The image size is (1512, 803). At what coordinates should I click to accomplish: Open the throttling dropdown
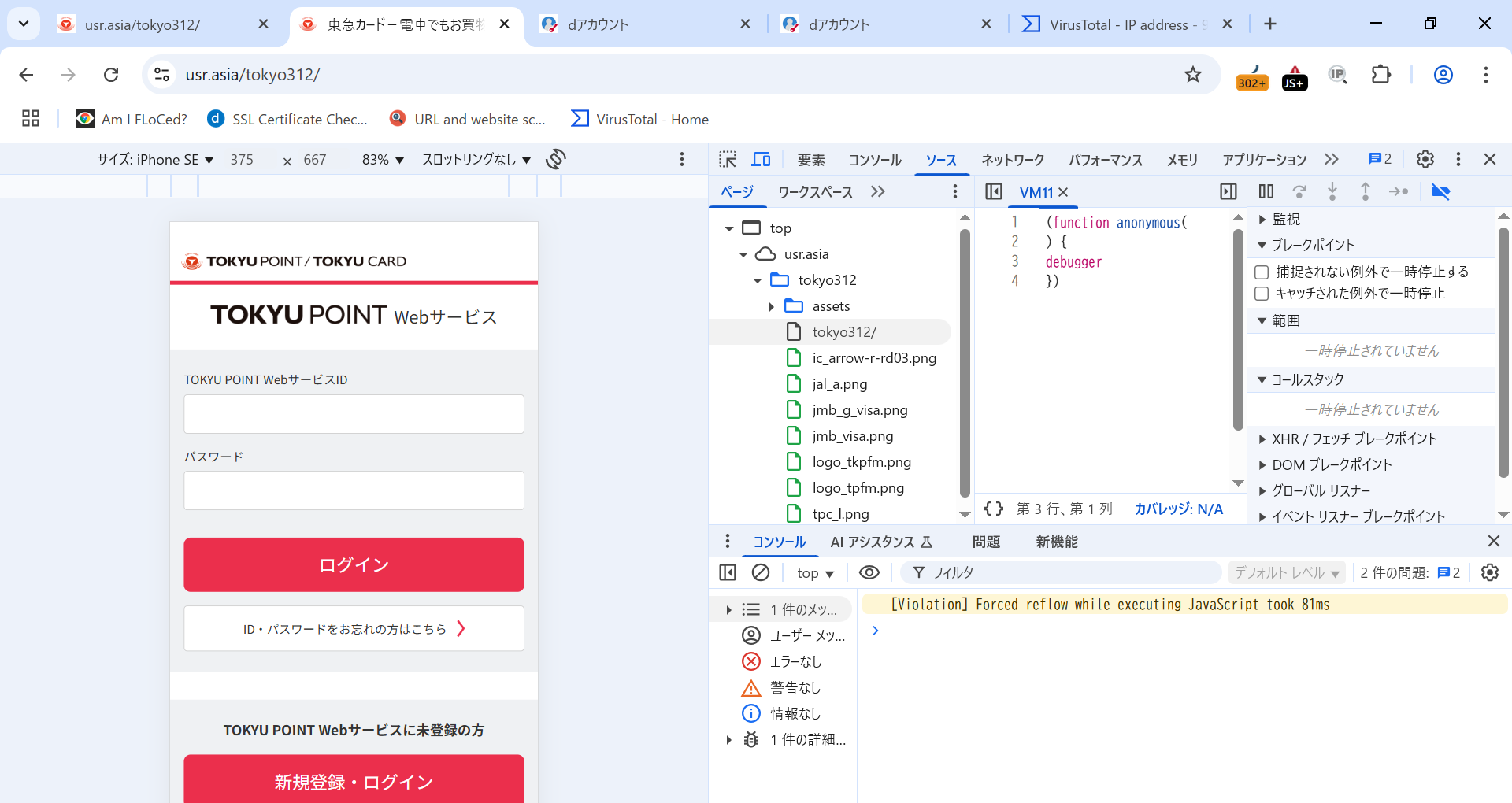point(476,159)
